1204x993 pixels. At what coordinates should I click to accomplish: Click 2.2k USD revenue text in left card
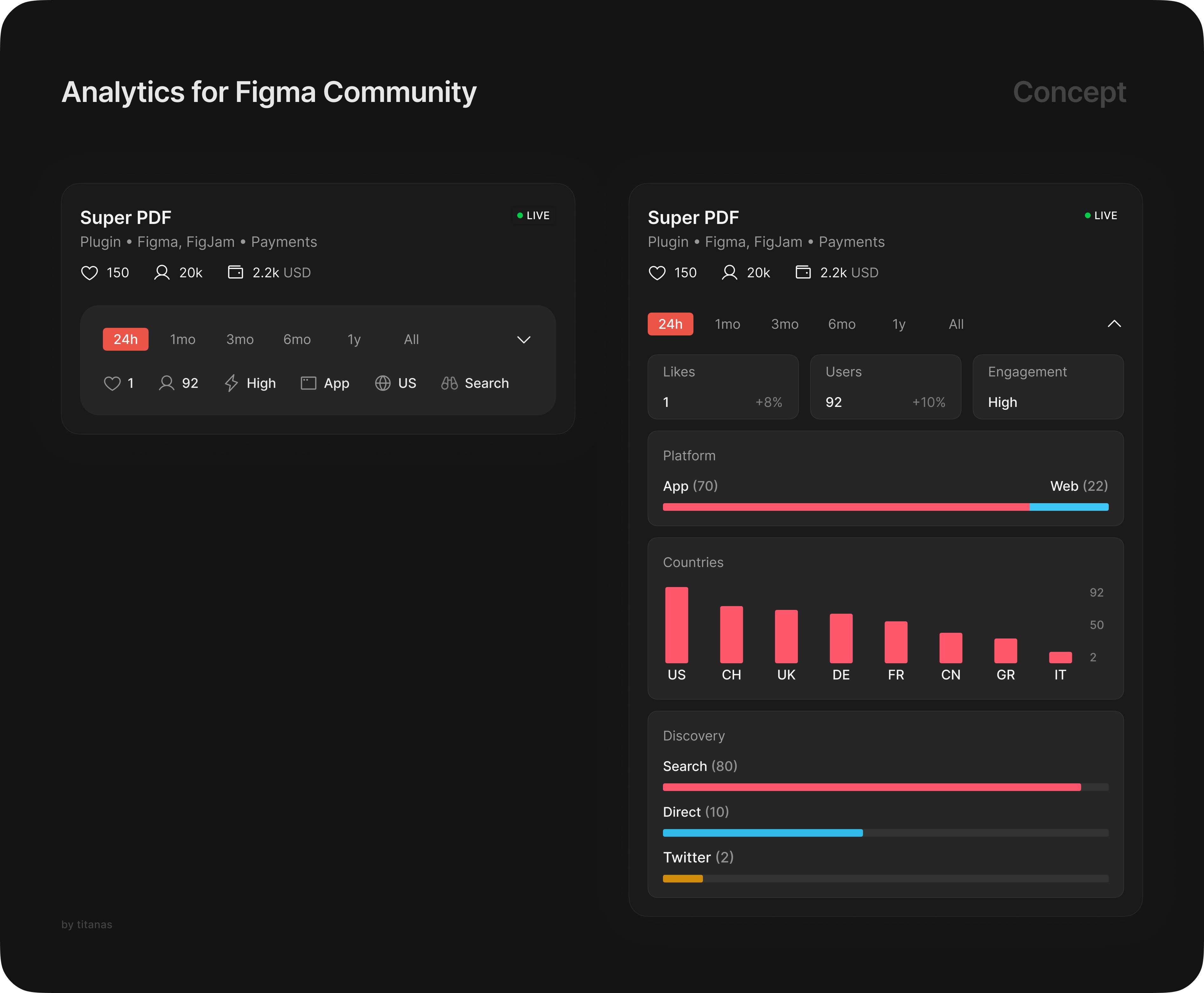[x=282, y=273]
